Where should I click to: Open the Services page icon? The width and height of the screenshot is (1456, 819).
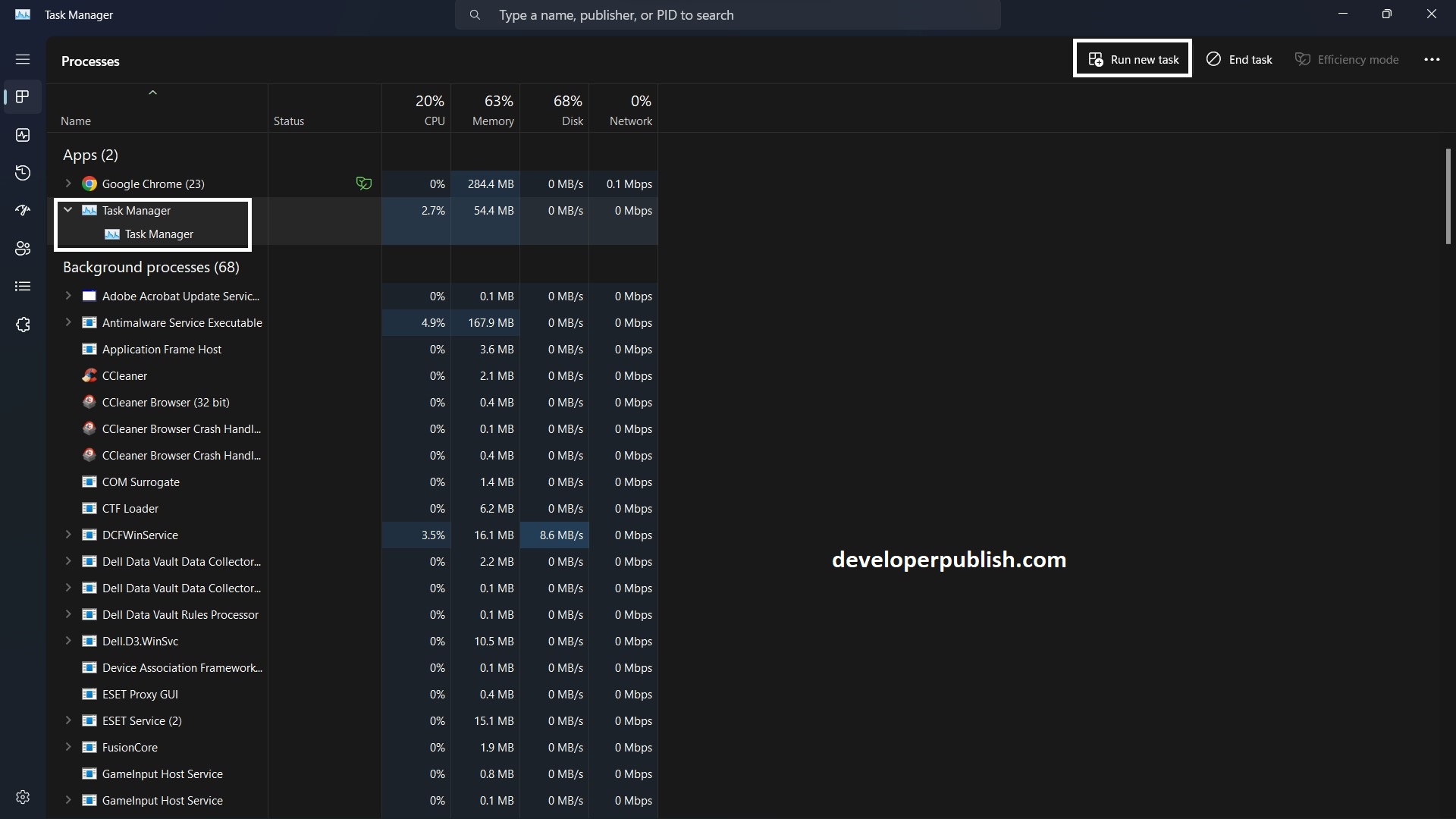click(x=23, y=325)
